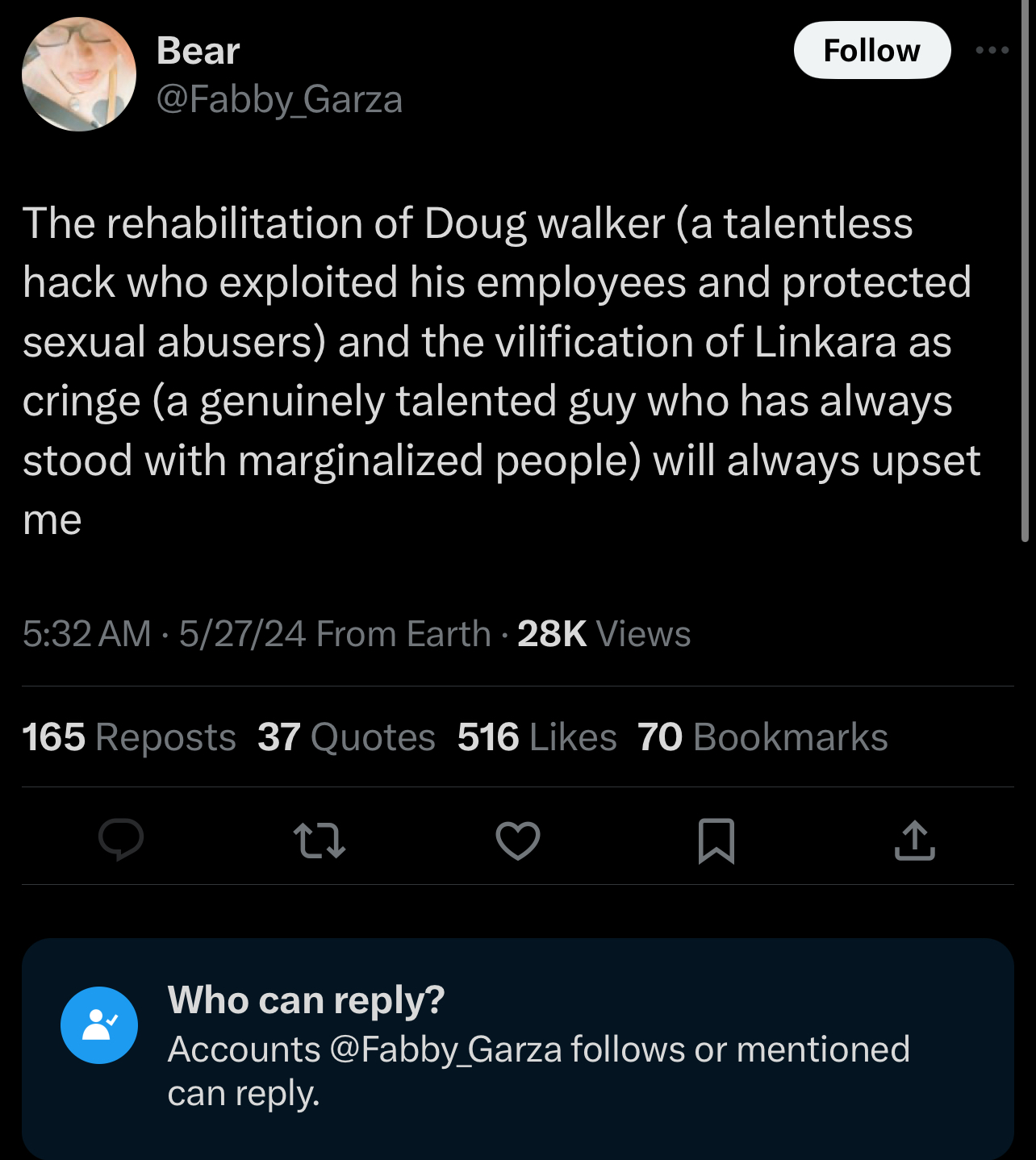
Task: Click the blue who-can-reply person icon
Action: [99, 1025]
